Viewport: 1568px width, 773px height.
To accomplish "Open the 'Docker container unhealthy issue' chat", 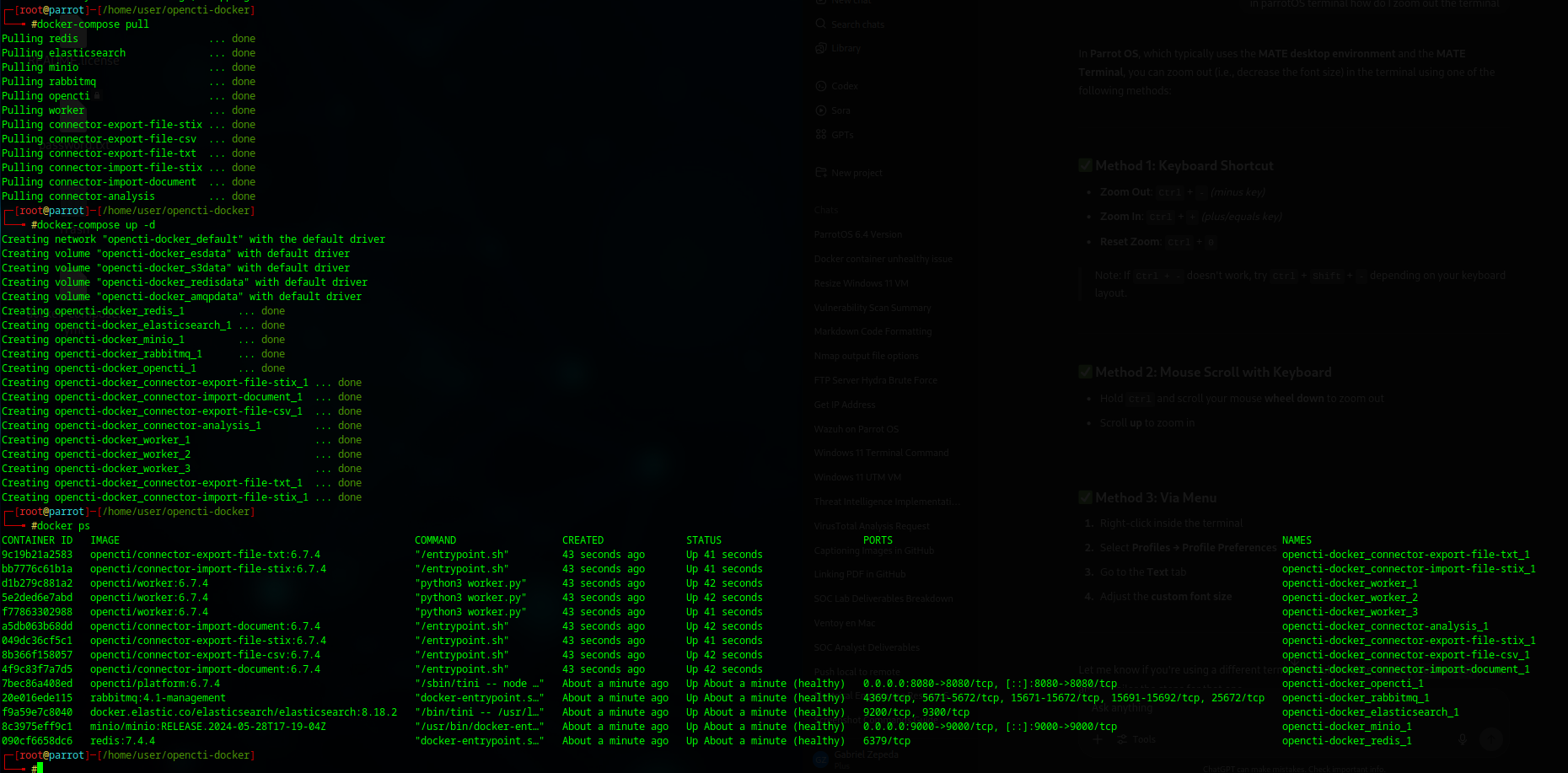I will [883, 259].
